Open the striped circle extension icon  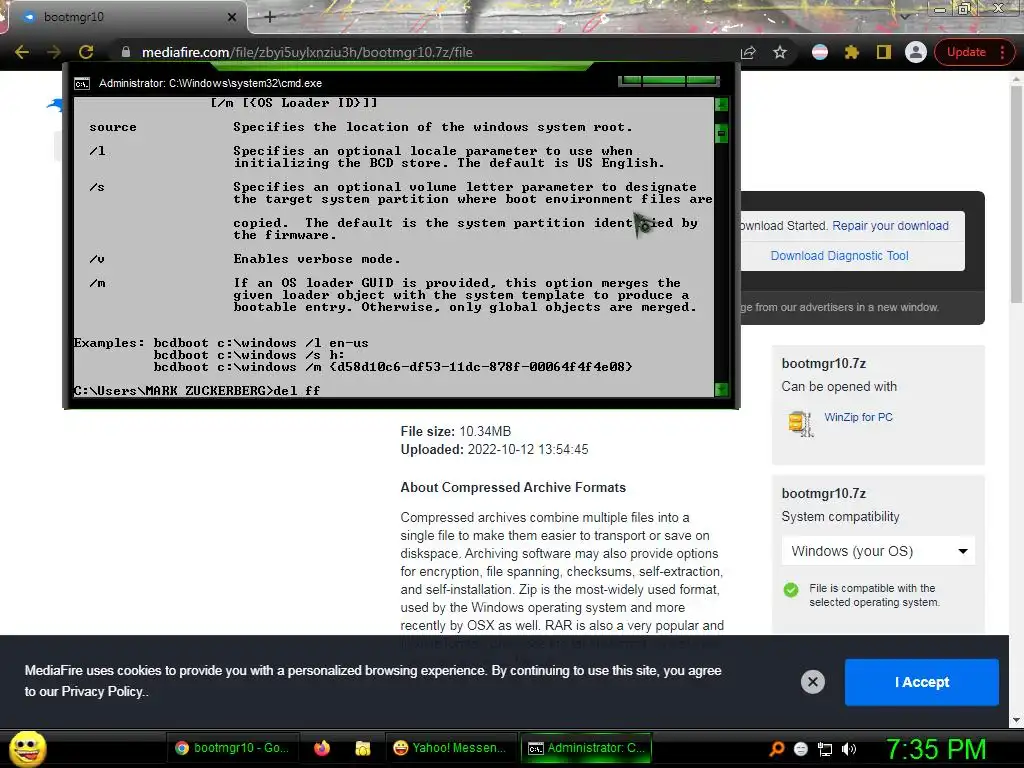tap(820, 52)
